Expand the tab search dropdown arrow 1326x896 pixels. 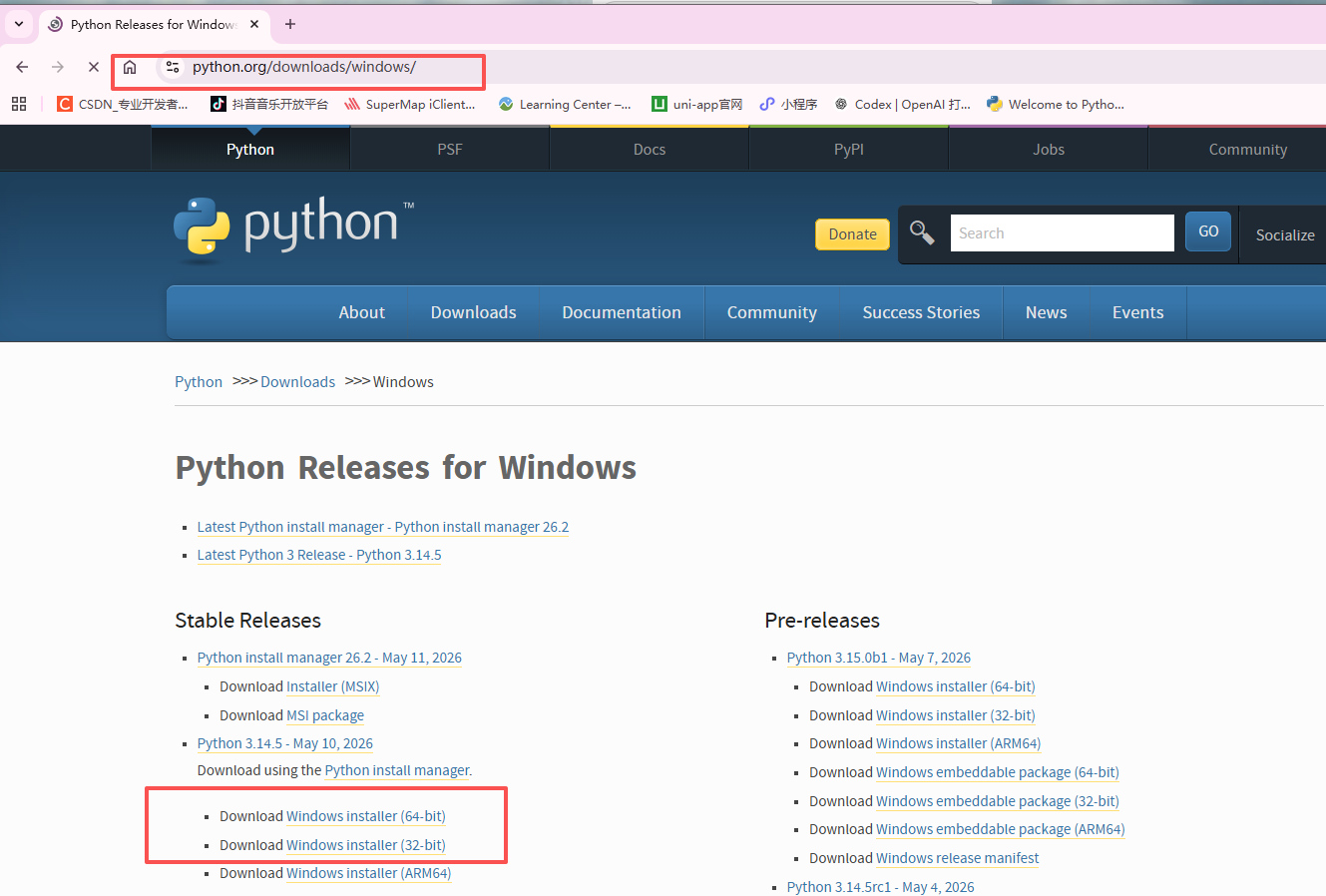pyautogui.click(x=19, y=24)
